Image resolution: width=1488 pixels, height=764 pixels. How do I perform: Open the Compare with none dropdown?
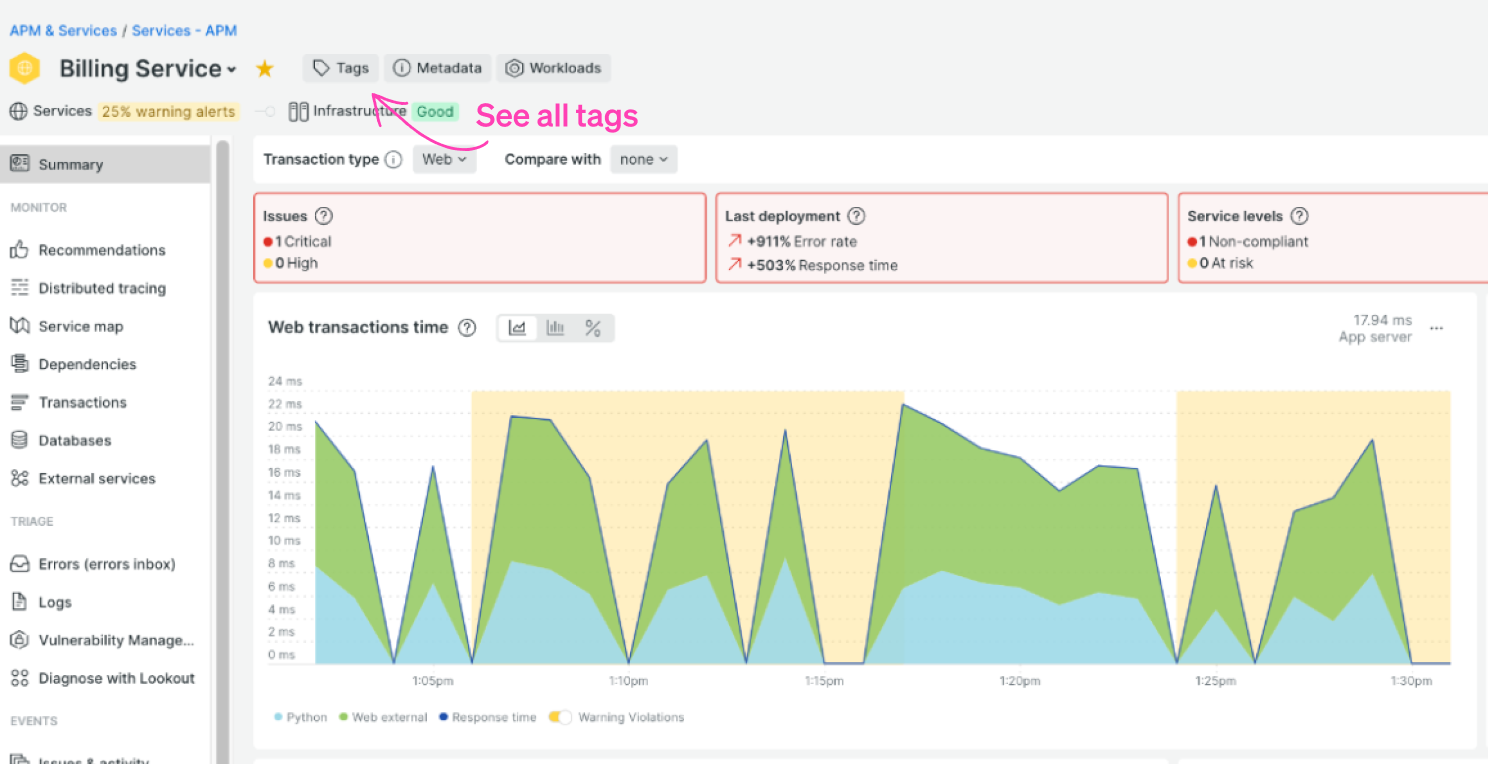click(x=643, y=160)
